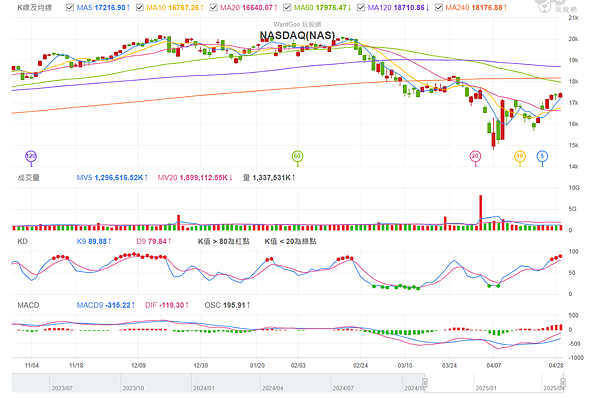Click the 03/24 date on x-axis
The width and height of the screenshot is (600, 398).
(449, 365)
